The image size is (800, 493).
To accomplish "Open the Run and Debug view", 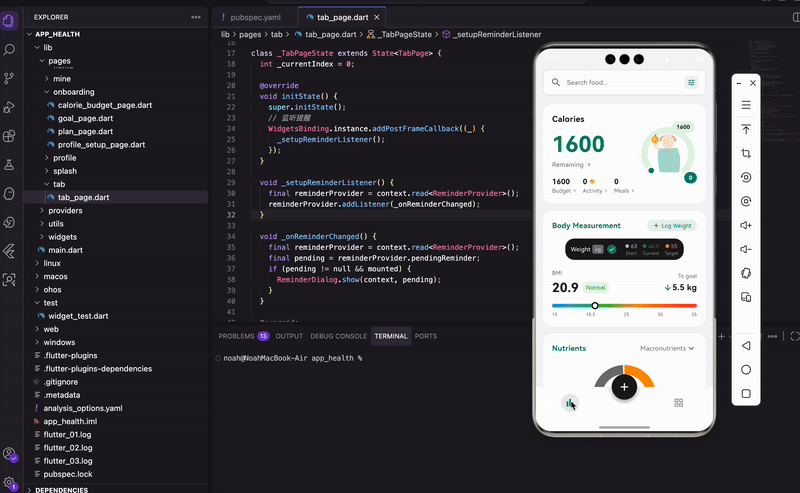I will point(9,107).
